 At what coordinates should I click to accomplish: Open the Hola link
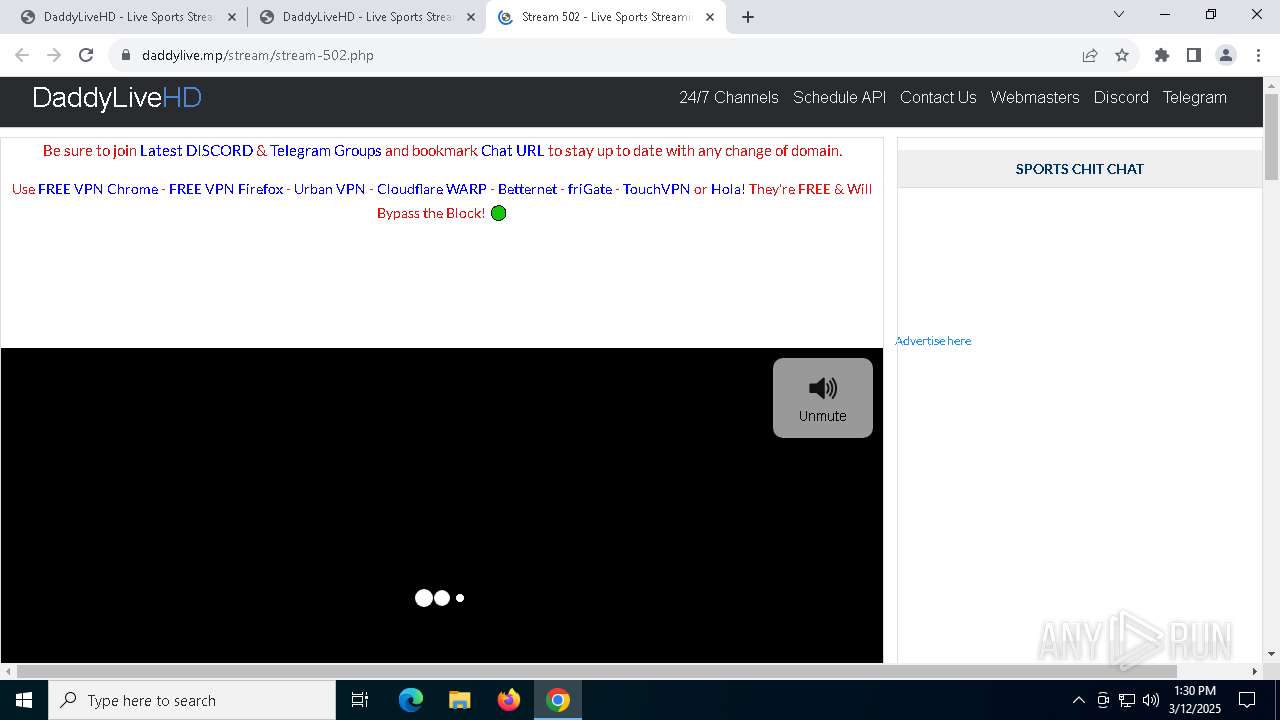(x=727, y=189)
